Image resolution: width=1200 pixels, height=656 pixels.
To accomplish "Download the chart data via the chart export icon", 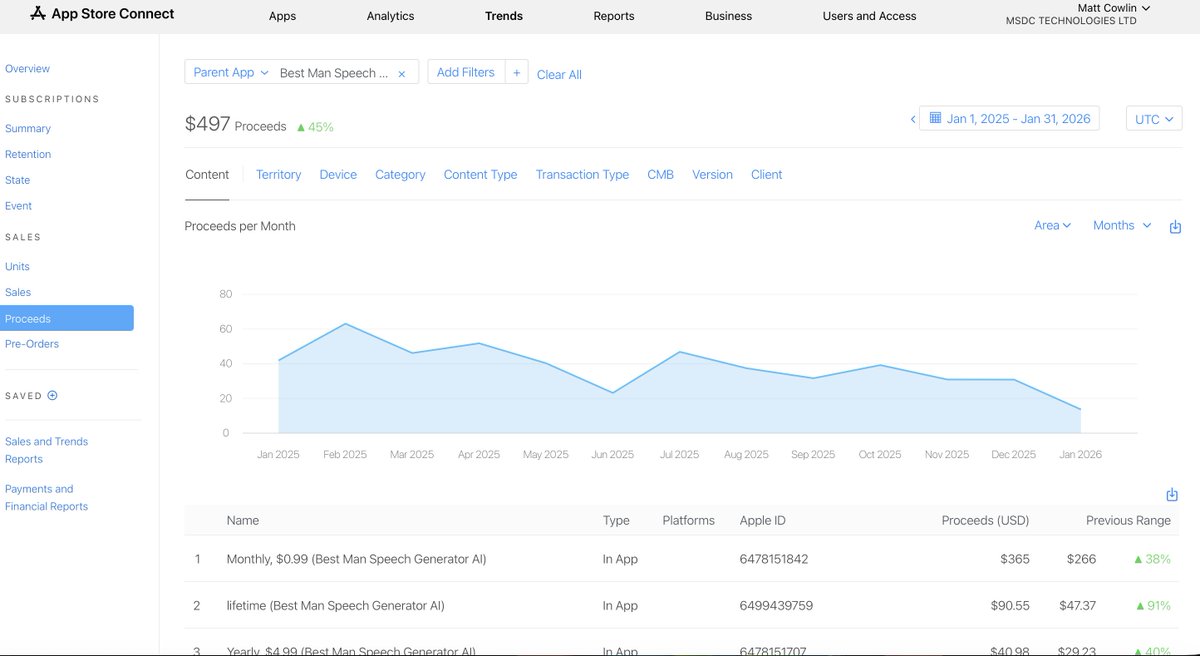I will [x=1175, y=227].
